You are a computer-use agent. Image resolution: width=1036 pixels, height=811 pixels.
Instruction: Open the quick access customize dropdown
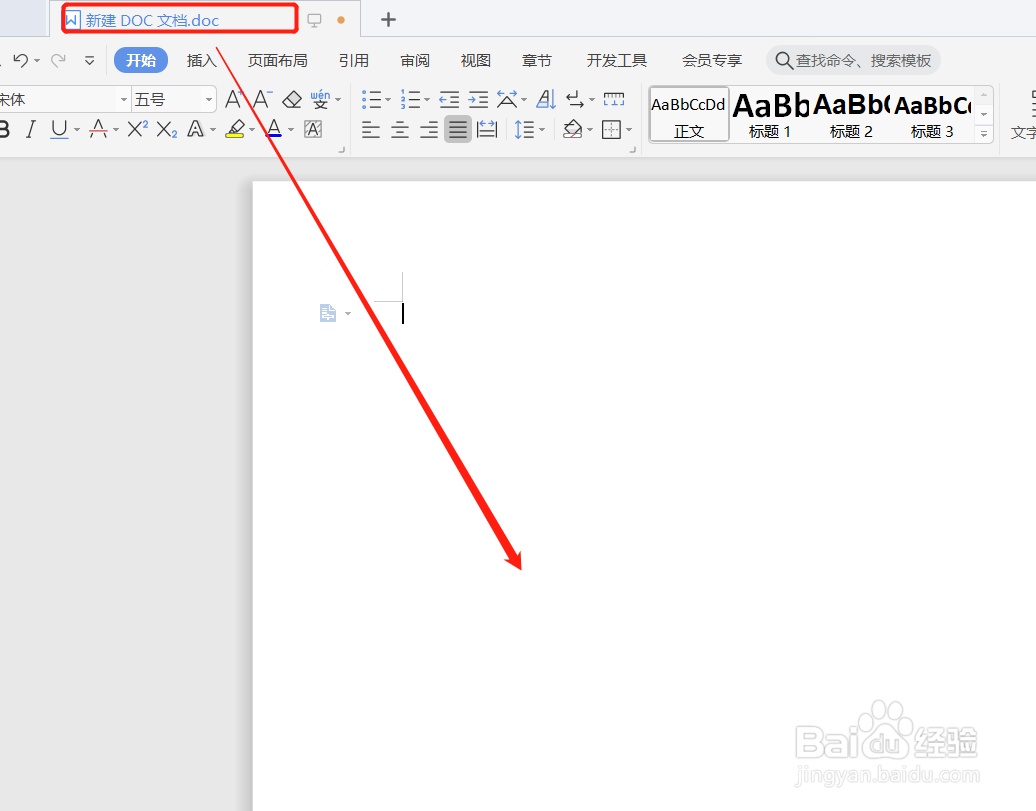click(x=89, y=61)
